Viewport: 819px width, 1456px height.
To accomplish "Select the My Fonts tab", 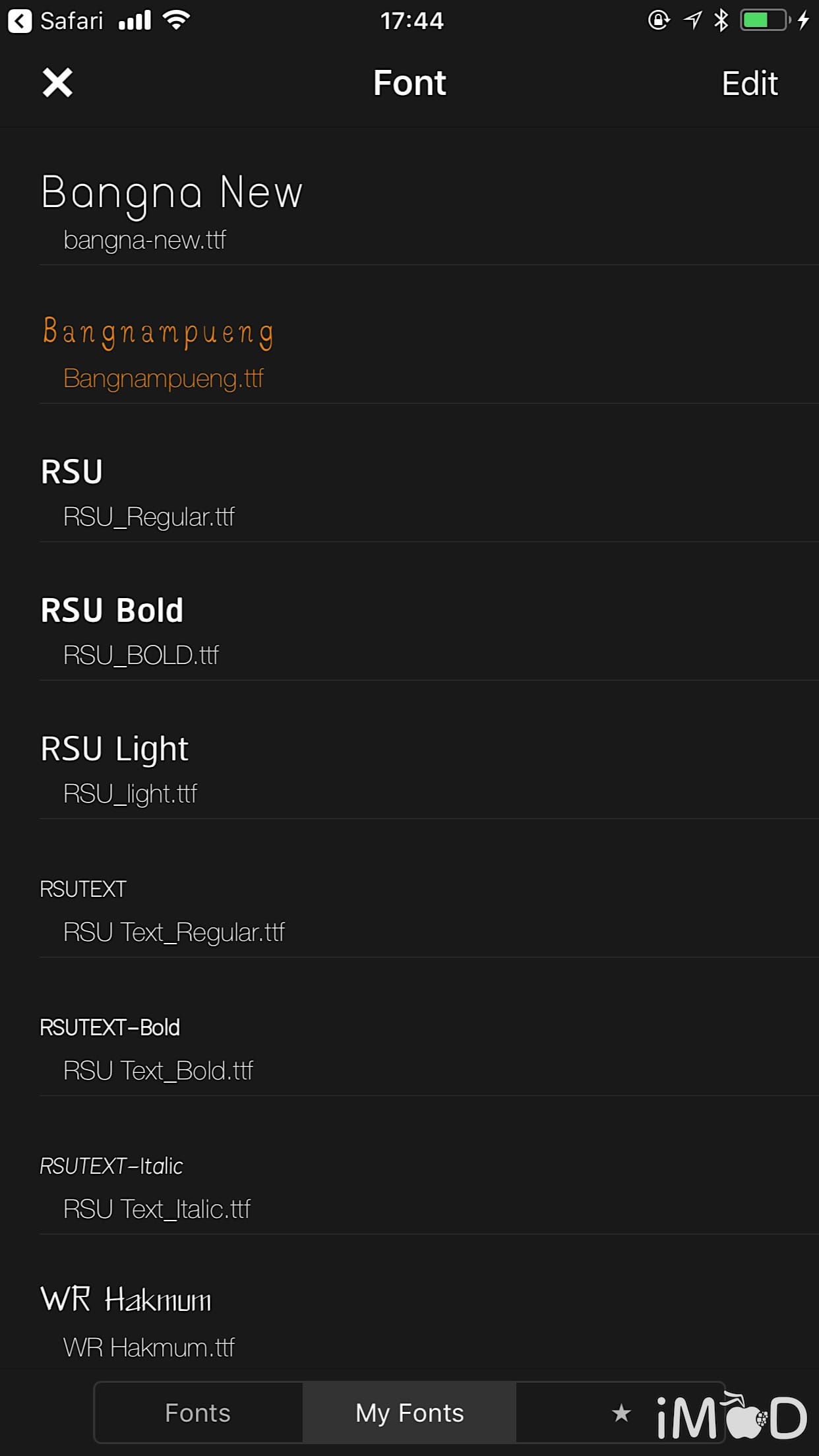I will (x=409, y=1412).
